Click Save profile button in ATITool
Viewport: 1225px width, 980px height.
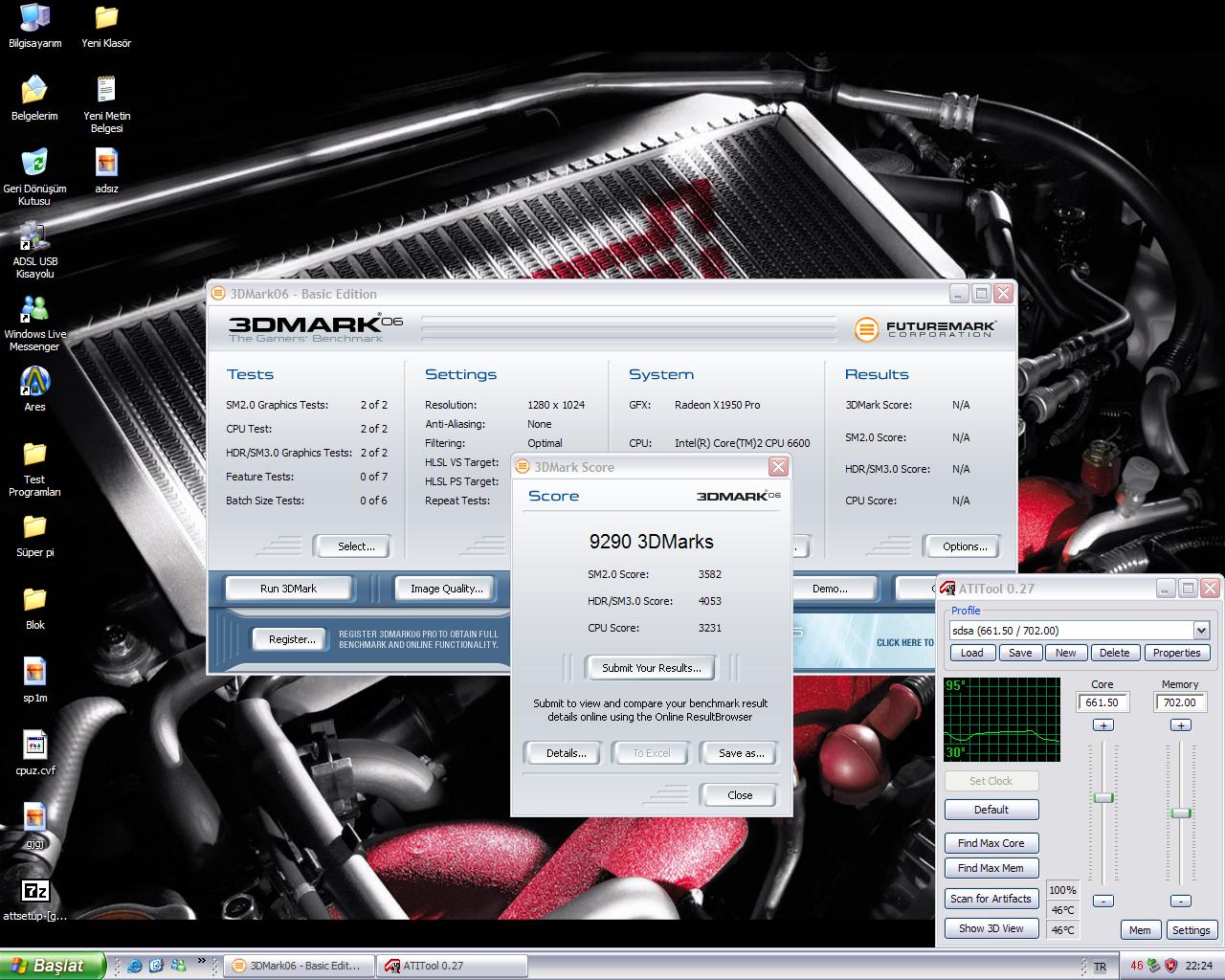coord(1020,653)
